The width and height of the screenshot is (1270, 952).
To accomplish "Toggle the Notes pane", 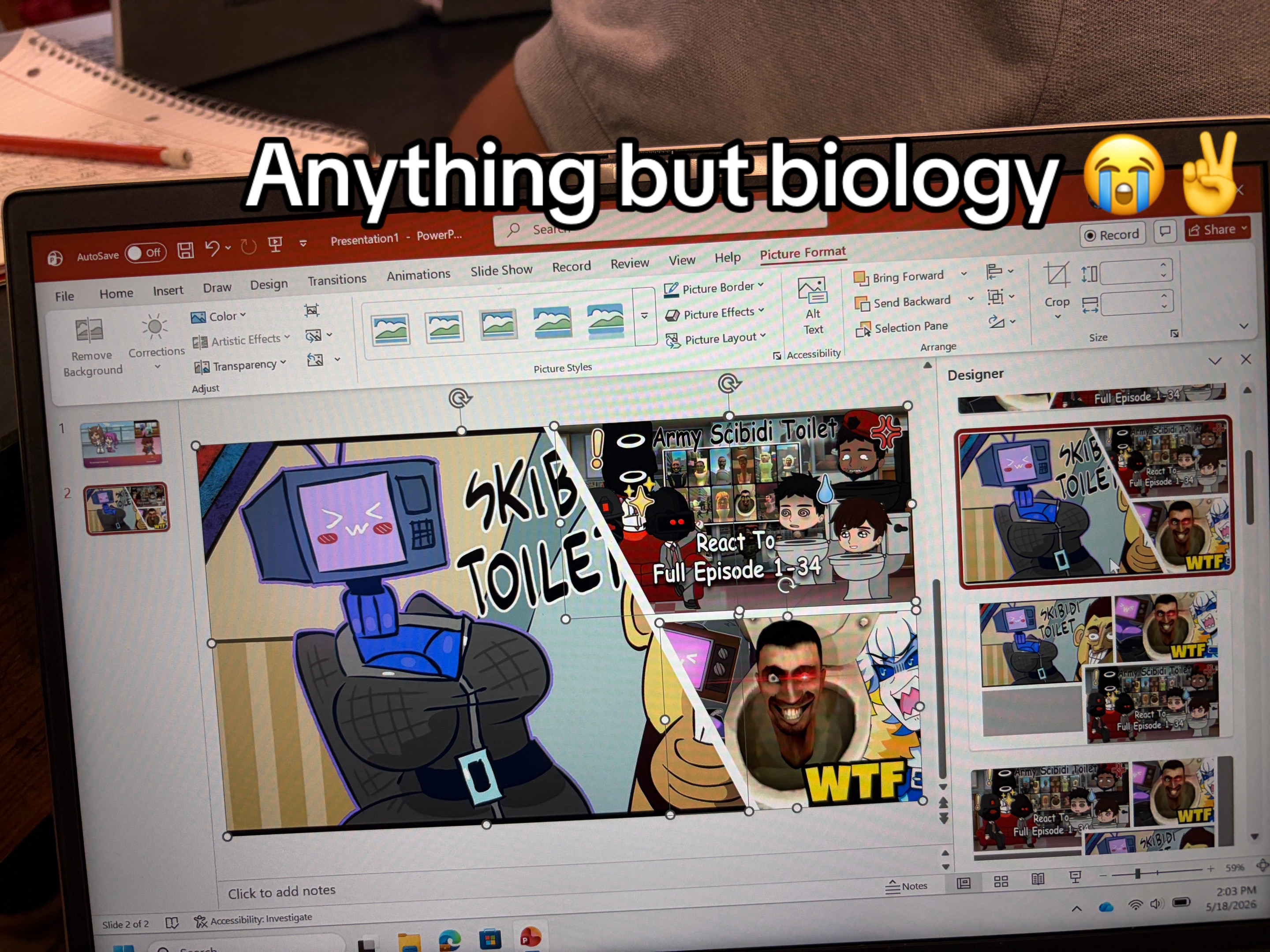I will (x=906, y=886).
